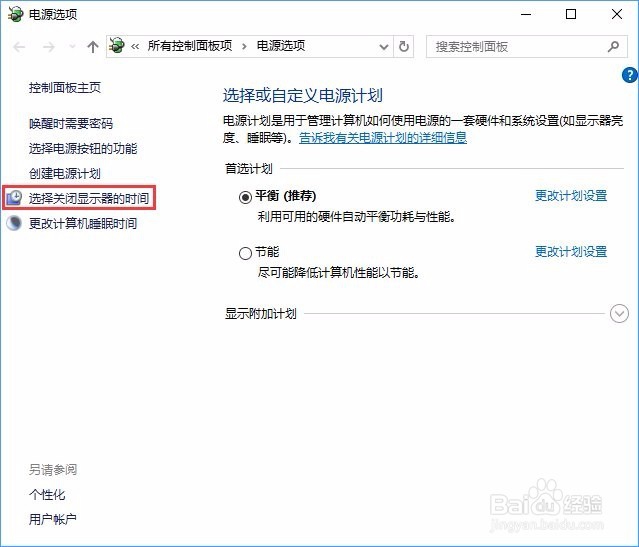This screenshot has height=547, width=639.
Task: Click 电源选项 in the breadcrumb
Action: pos(280,46)
